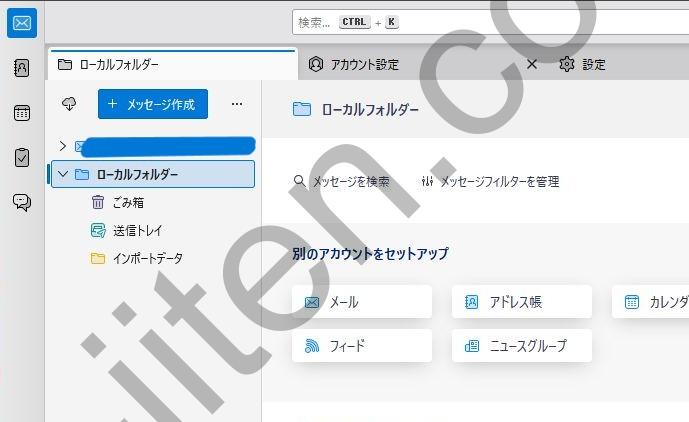This screenshot has height=422, width=689.
Task: Set up a フィード account
Action: [362, 346]
